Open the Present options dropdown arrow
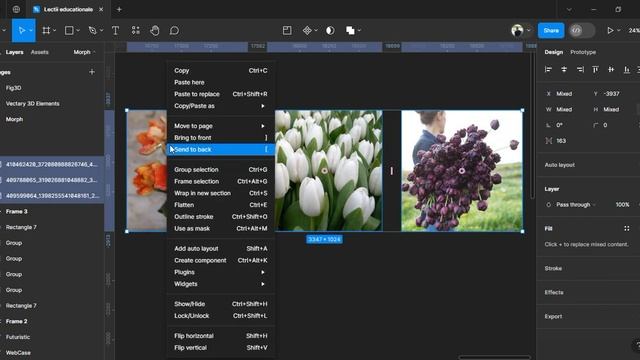Viewport: 640px width, 360px height. [x=619, y=31]
